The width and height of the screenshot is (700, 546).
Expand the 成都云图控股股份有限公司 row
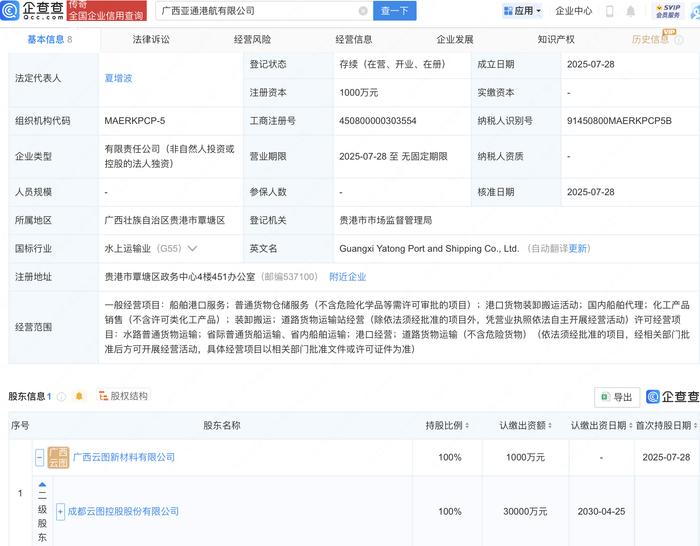point(60,511)
